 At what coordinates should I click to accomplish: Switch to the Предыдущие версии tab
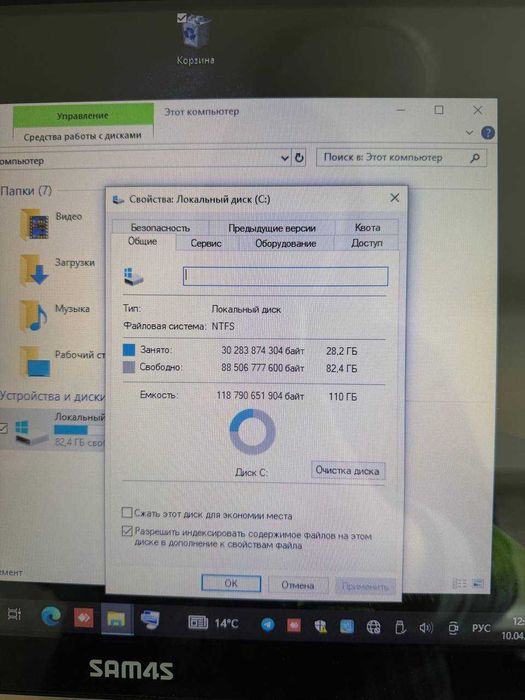[x=272, y=228]
